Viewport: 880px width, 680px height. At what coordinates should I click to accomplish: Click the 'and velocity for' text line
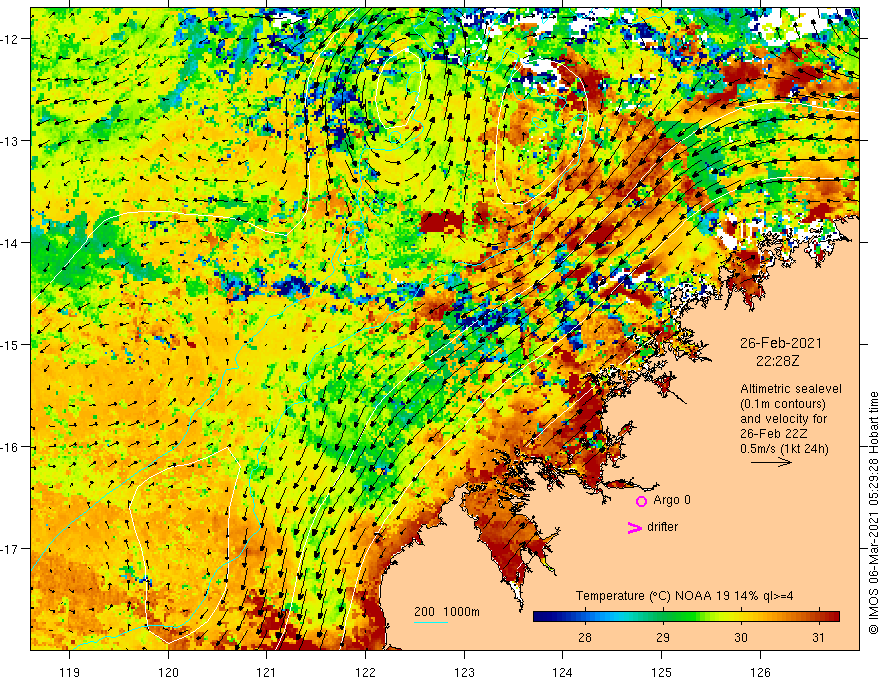[x=783, y=419]
